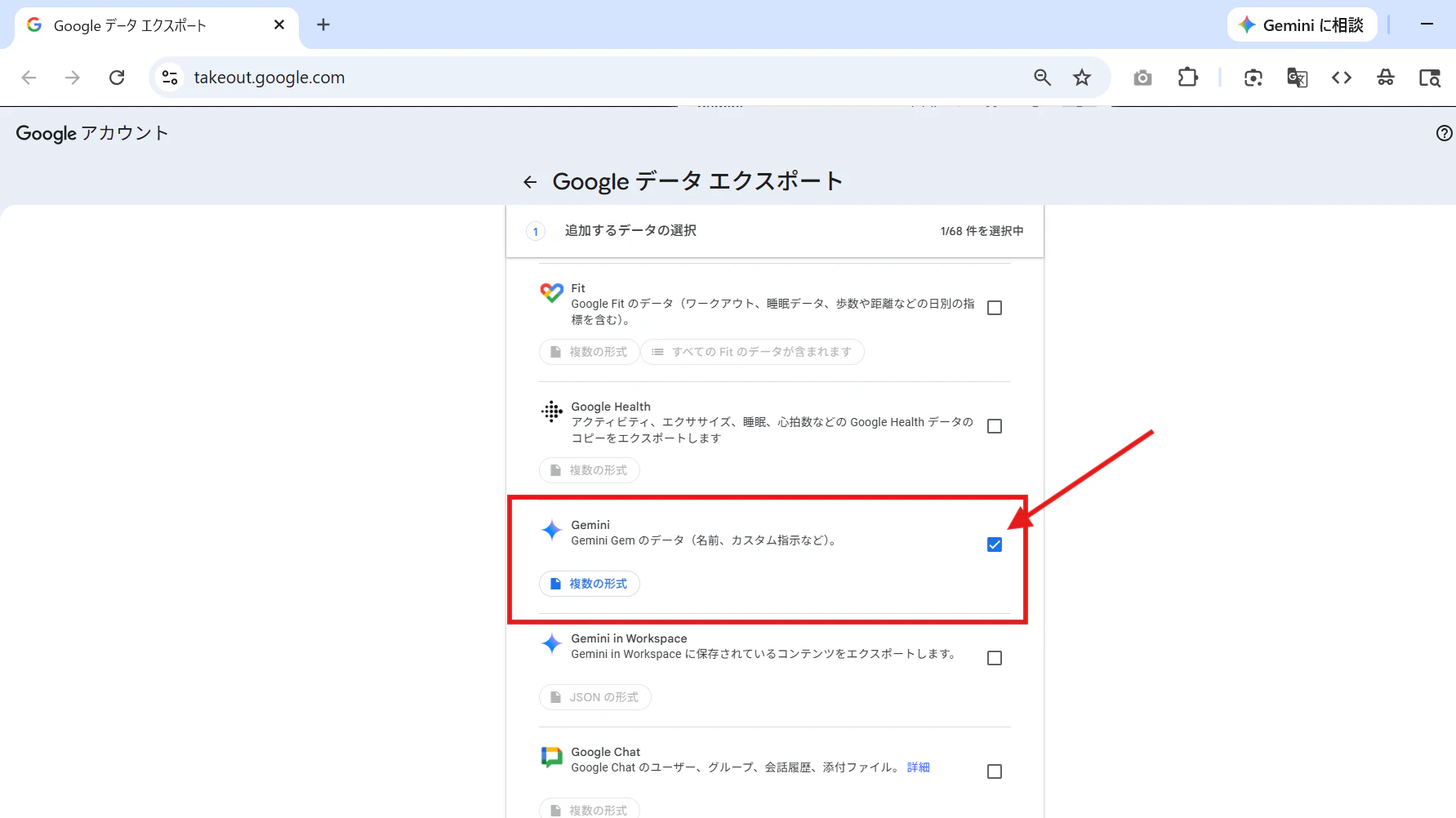Click the Google Fit heart icon
Image resolution: width=1456 pixels, height=818 pixels.
552,292
